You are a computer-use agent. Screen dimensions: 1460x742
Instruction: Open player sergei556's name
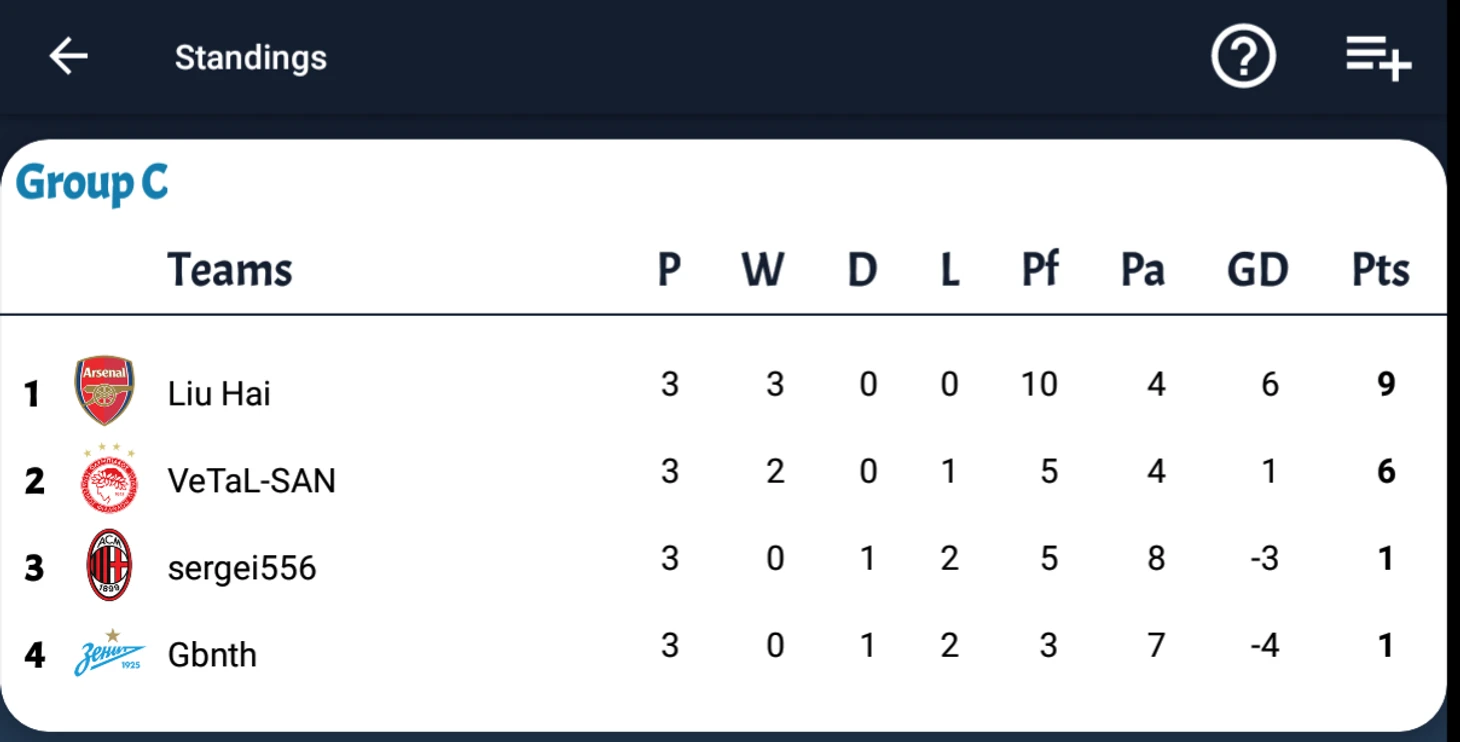point(242,568)
